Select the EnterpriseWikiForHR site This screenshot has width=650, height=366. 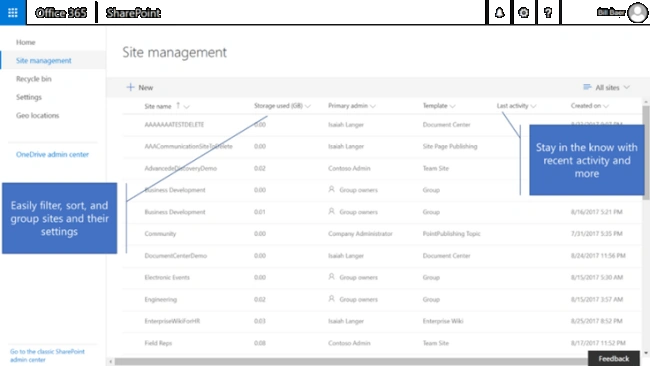point(172,321)
